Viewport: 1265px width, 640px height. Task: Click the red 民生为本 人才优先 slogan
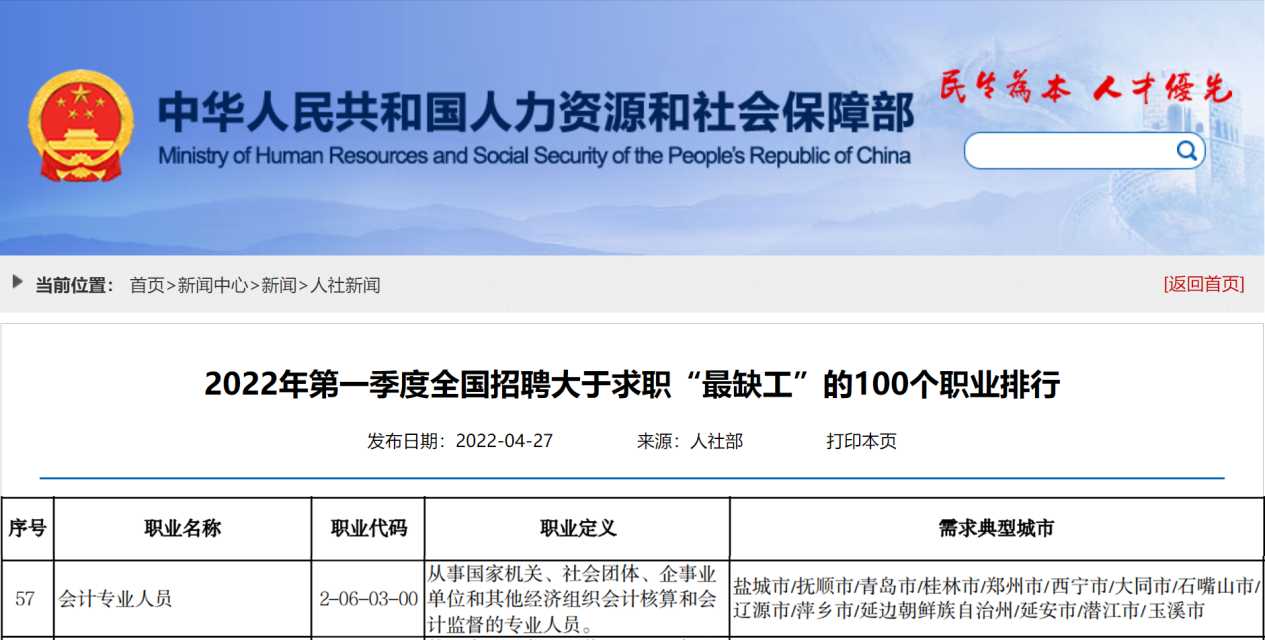coord(1085,90)
